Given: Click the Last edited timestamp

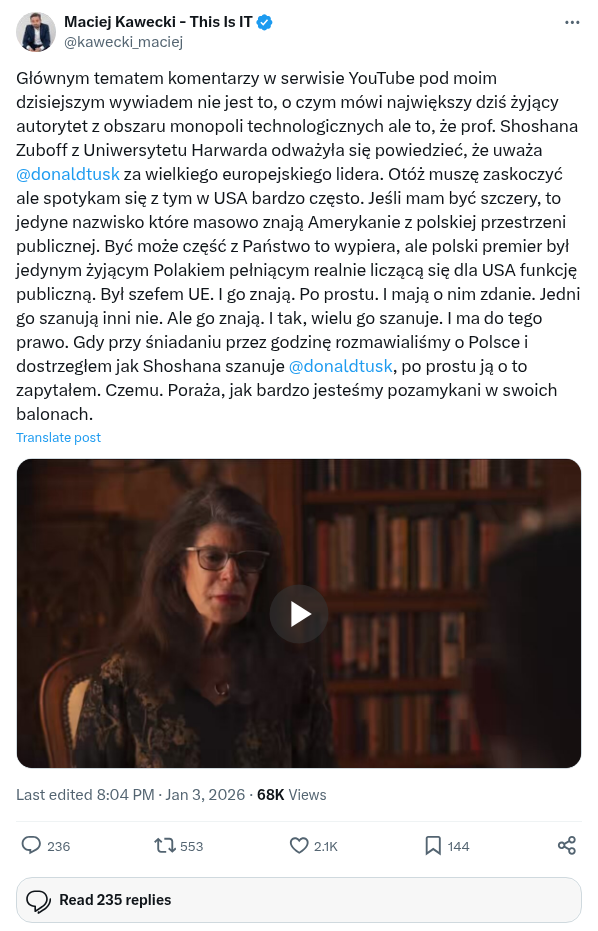Looking at the screenshot, I should tap(131, 795).
